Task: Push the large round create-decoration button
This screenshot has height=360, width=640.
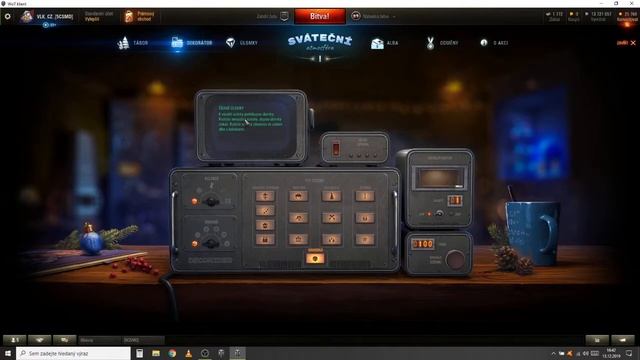Action: tap(454, 260)
